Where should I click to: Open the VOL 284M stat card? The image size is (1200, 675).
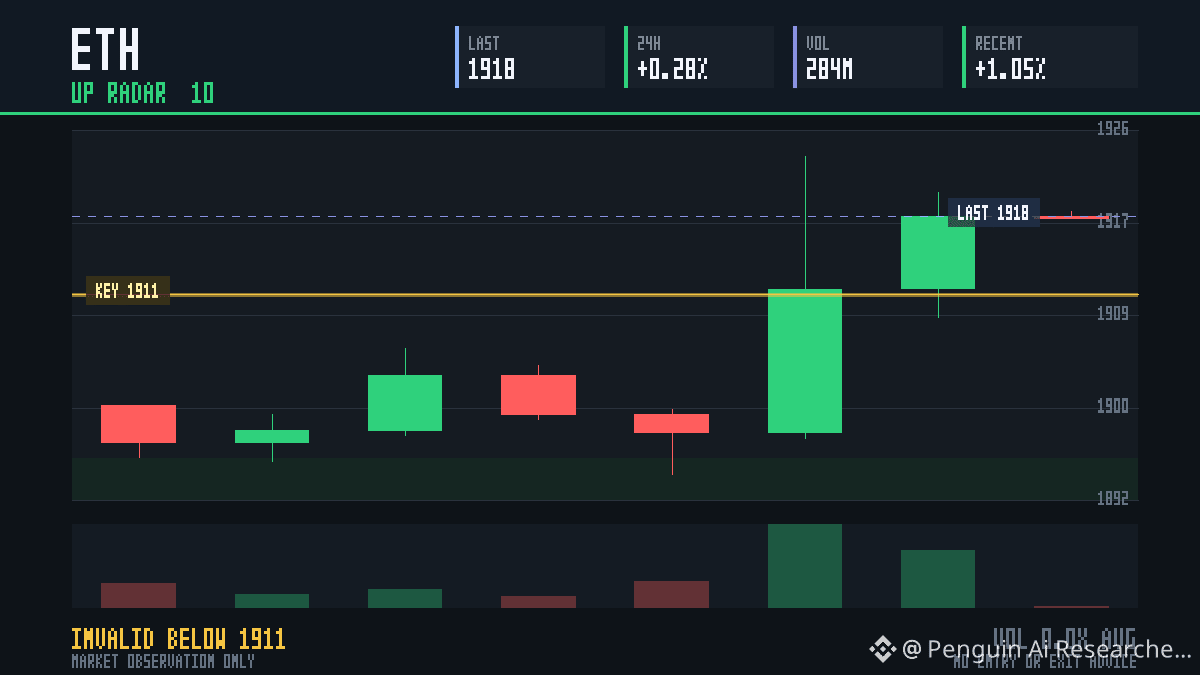click(x=868, y=57)
